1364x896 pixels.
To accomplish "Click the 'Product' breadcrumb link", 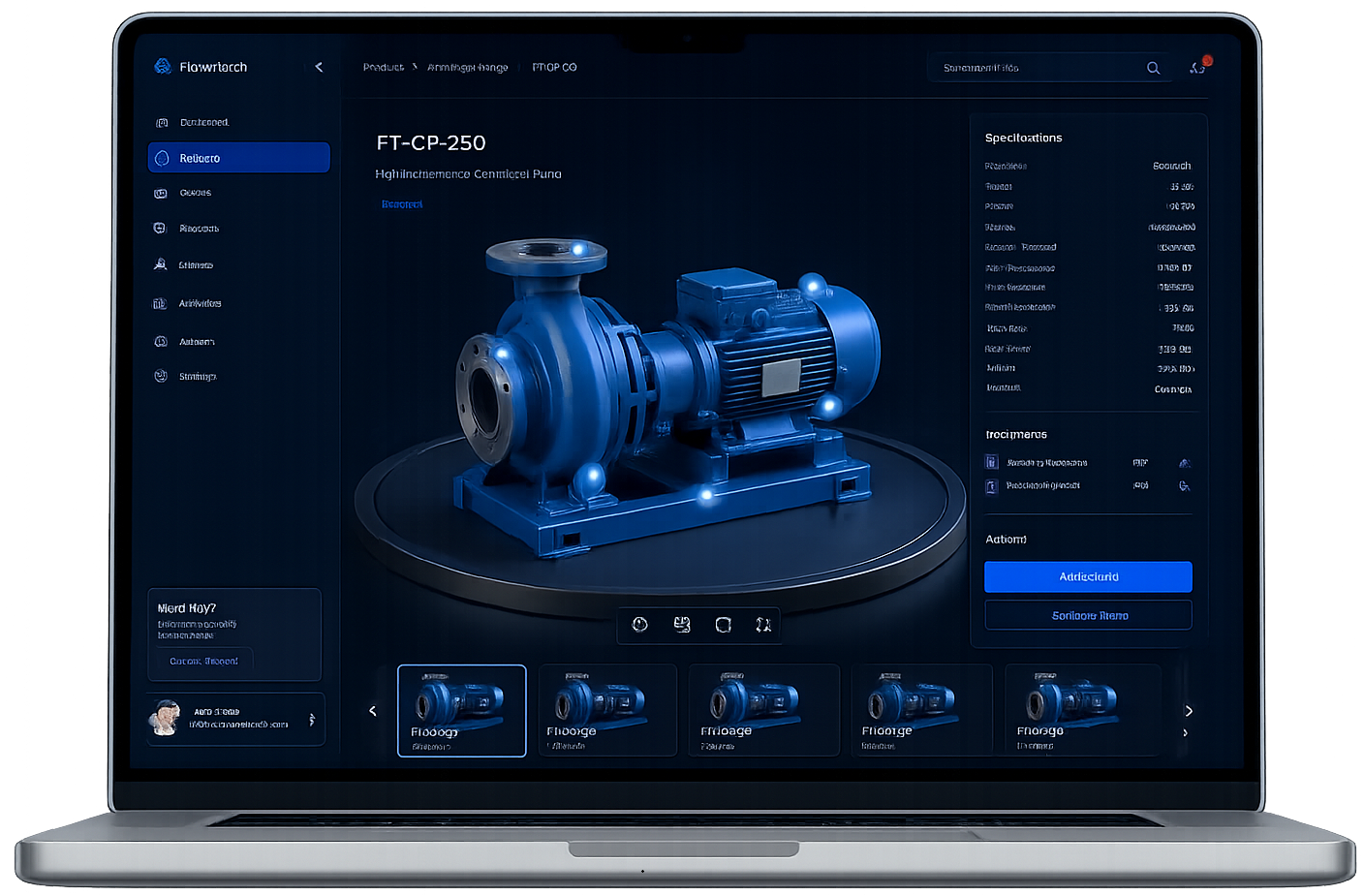I will click(384, 68).
